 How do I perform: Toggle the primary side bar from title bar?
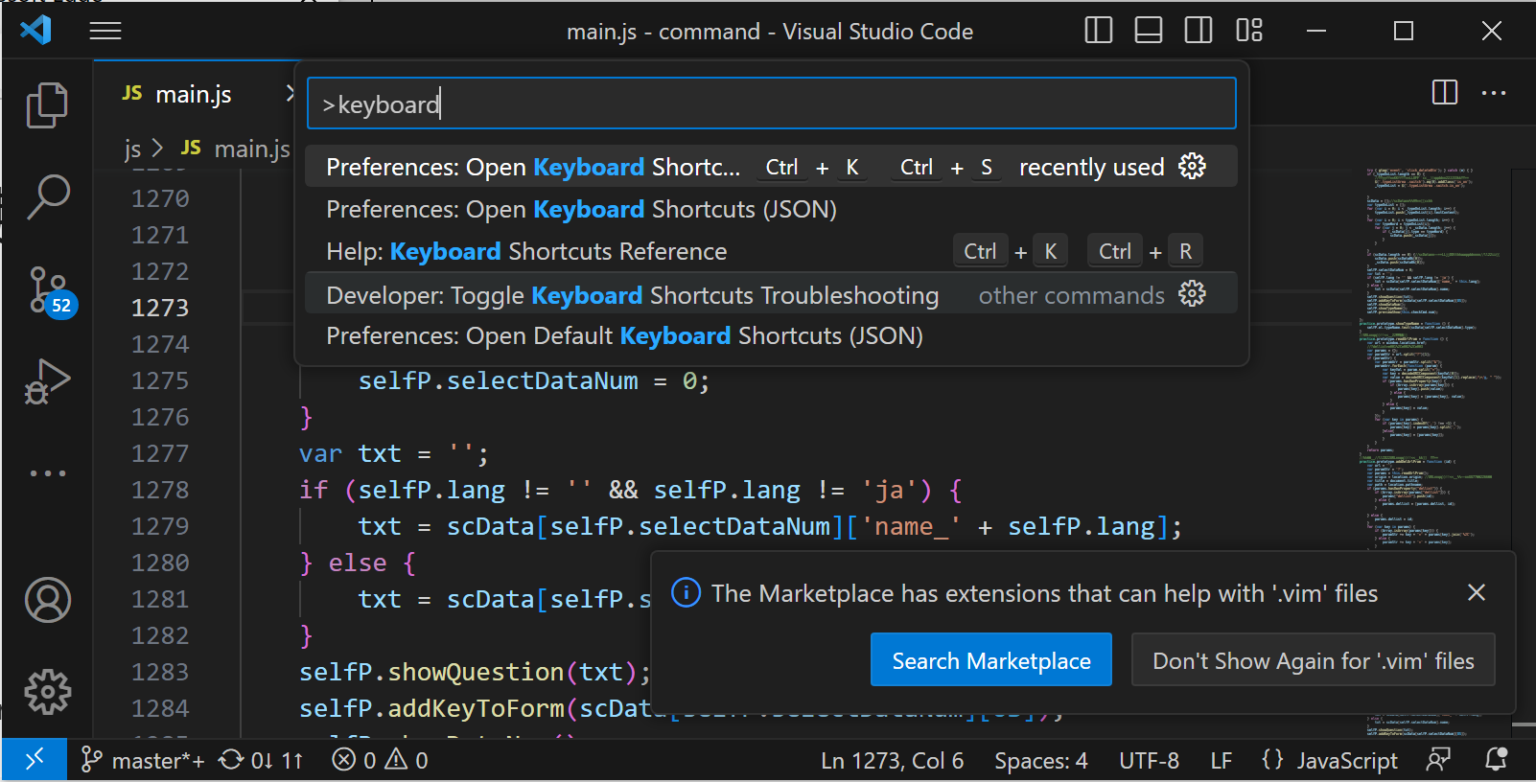1098,30
